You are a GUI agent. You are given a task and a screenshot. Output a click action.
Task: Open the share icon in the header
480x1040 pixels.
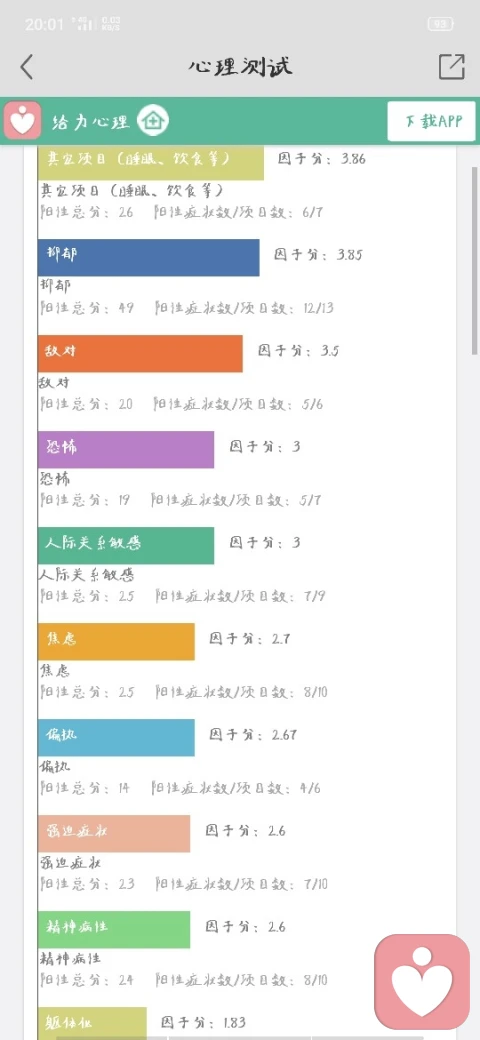pyautogui.click(x=451, y=66)
